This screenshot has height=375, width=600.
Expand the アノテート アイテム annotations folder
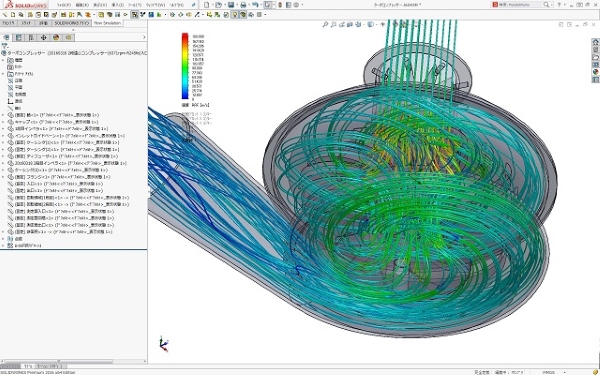[3, 74]
